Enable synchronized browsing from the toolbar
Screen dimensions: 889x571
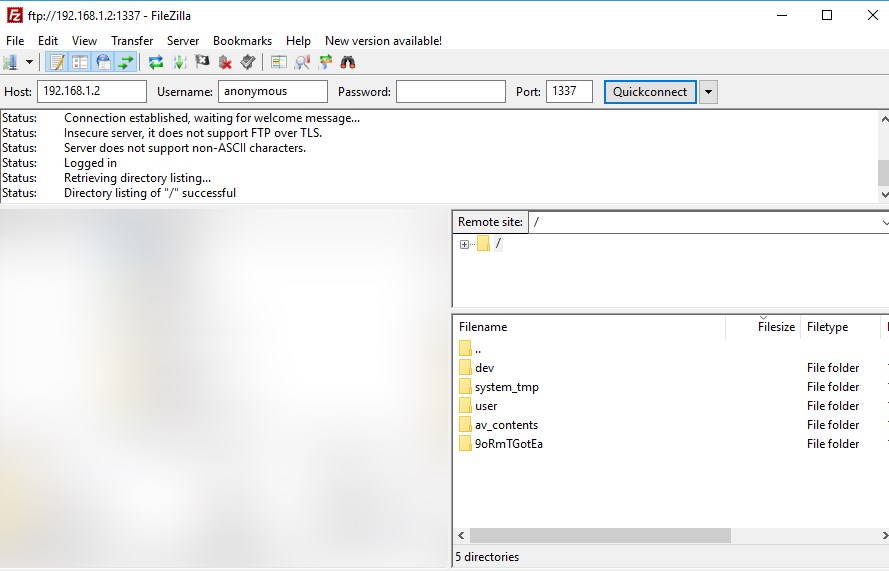(325, 62)
